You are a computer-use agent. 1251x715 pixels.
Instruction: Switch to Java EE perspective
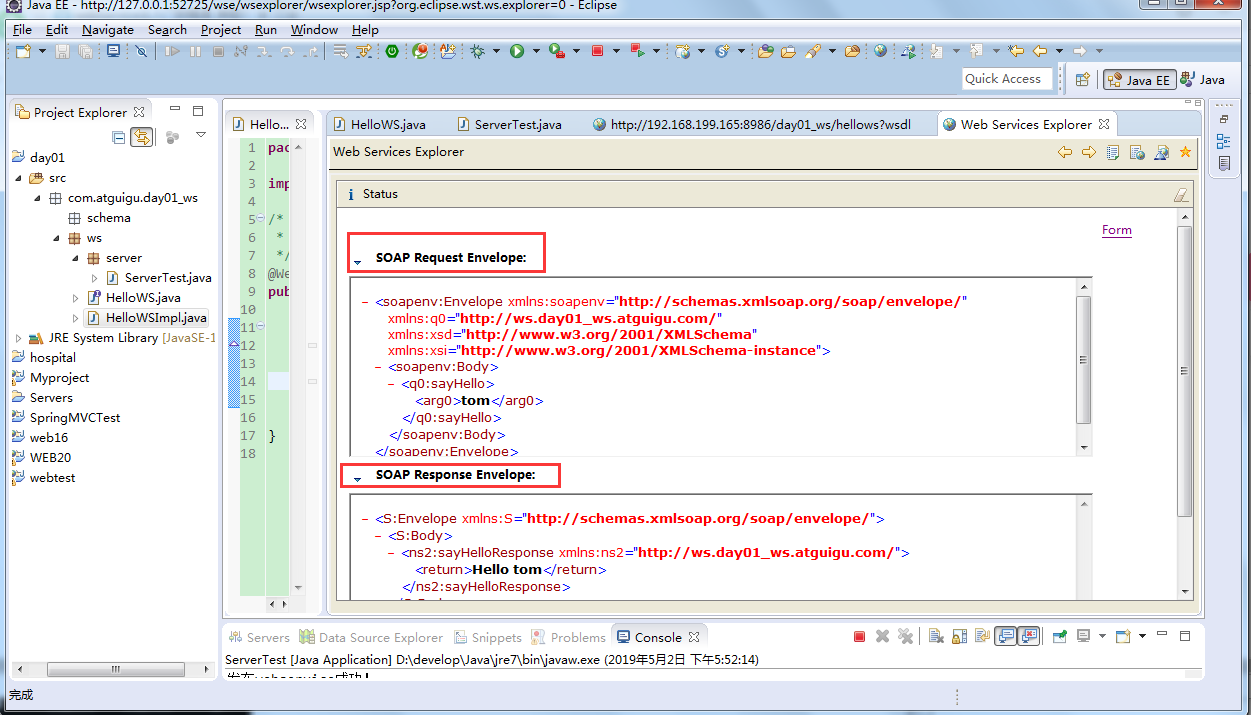click(1138, 80)
